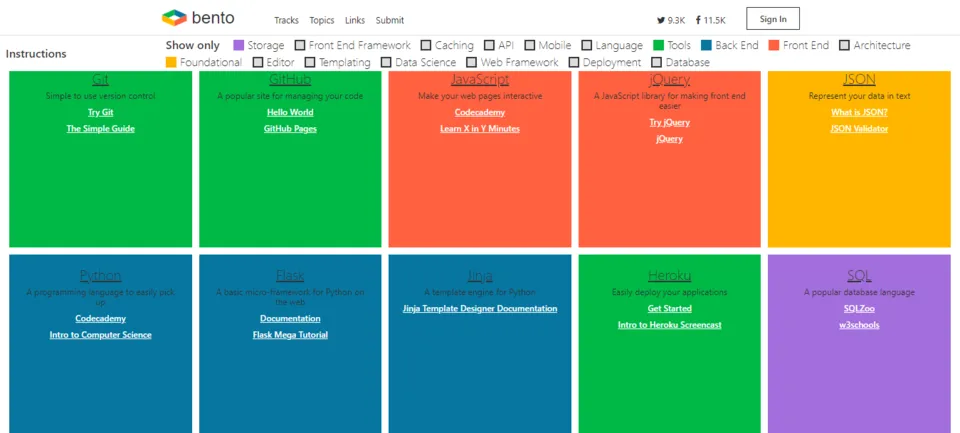Enable the Mobile filter checkbox
Screen dimensions: 960x433
point(530,45)
